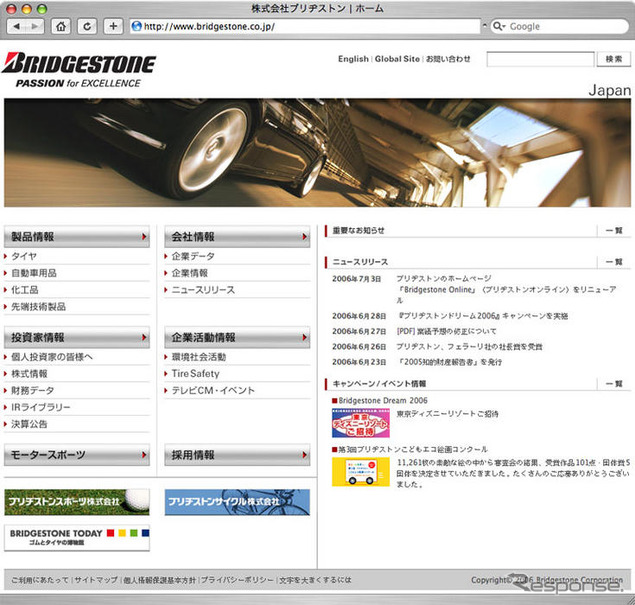Image resolution: width=635 pixels, height=605 pixels.
Task: Open the IRライブラリー link
Action: [40, 407]
